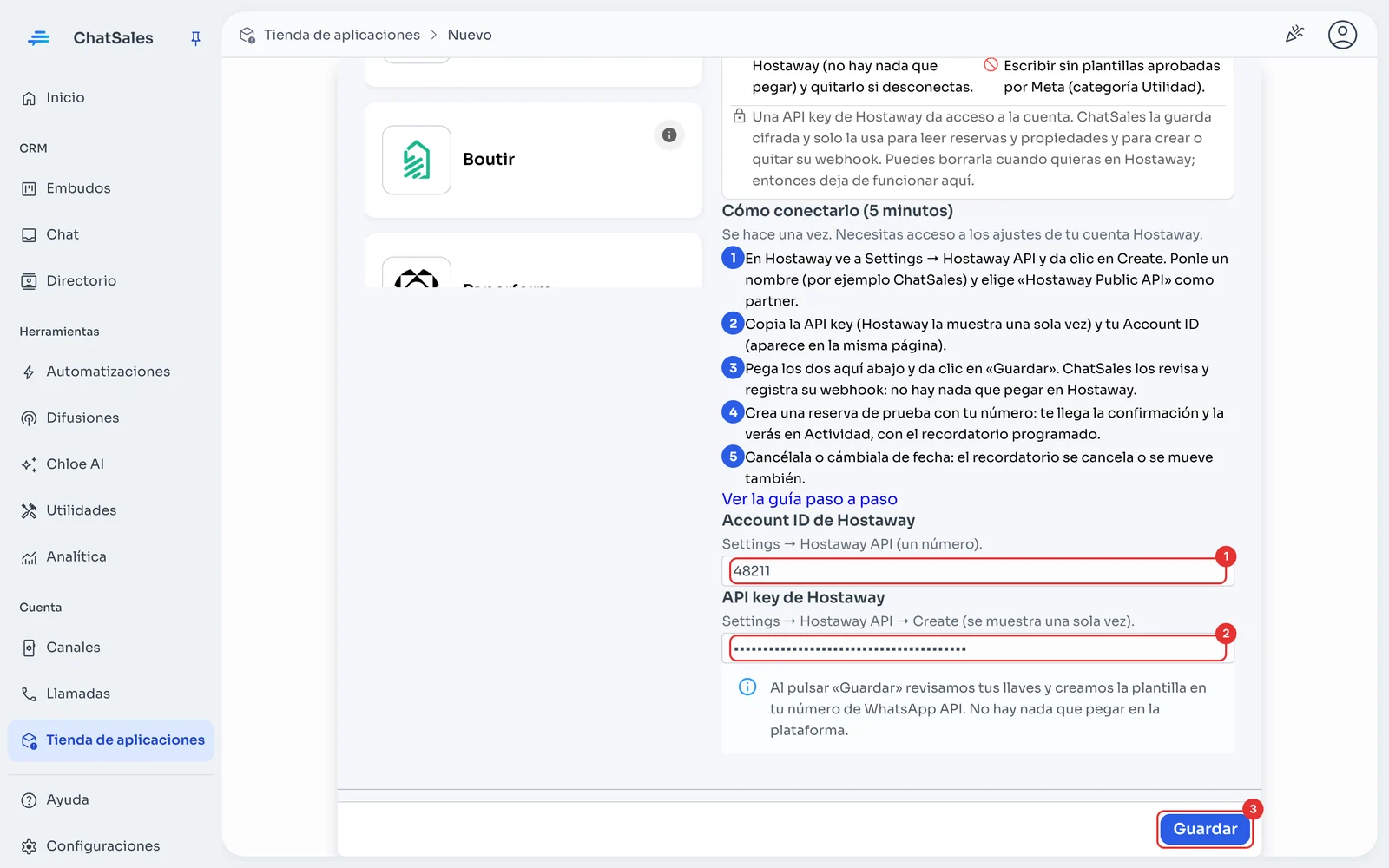The height and width of the screenshot is (868, 1389).
Task: Click the 'Cuenta' sidebar section header
Action: click(41, 608)
